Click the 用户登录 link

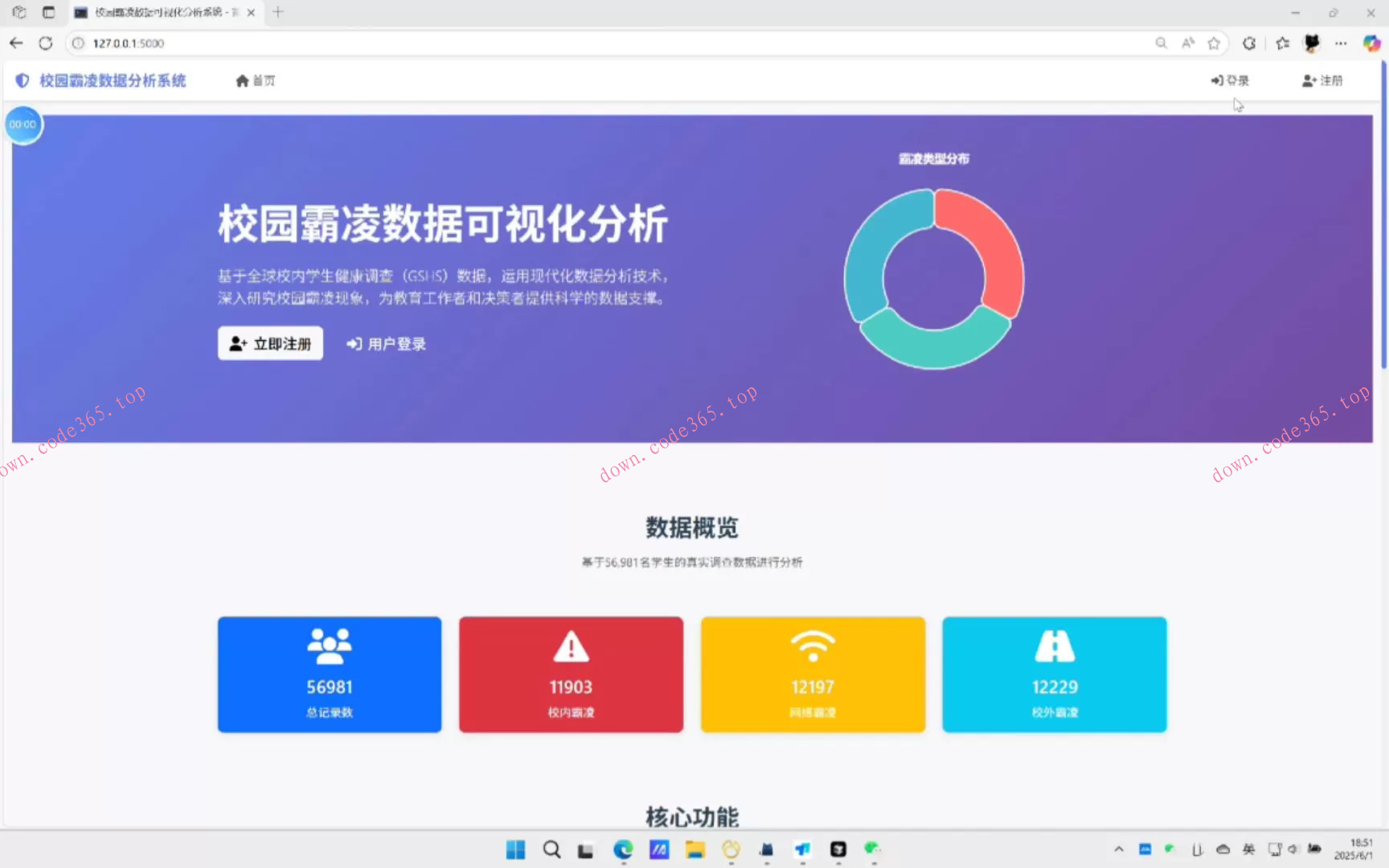tap(386, 343)
